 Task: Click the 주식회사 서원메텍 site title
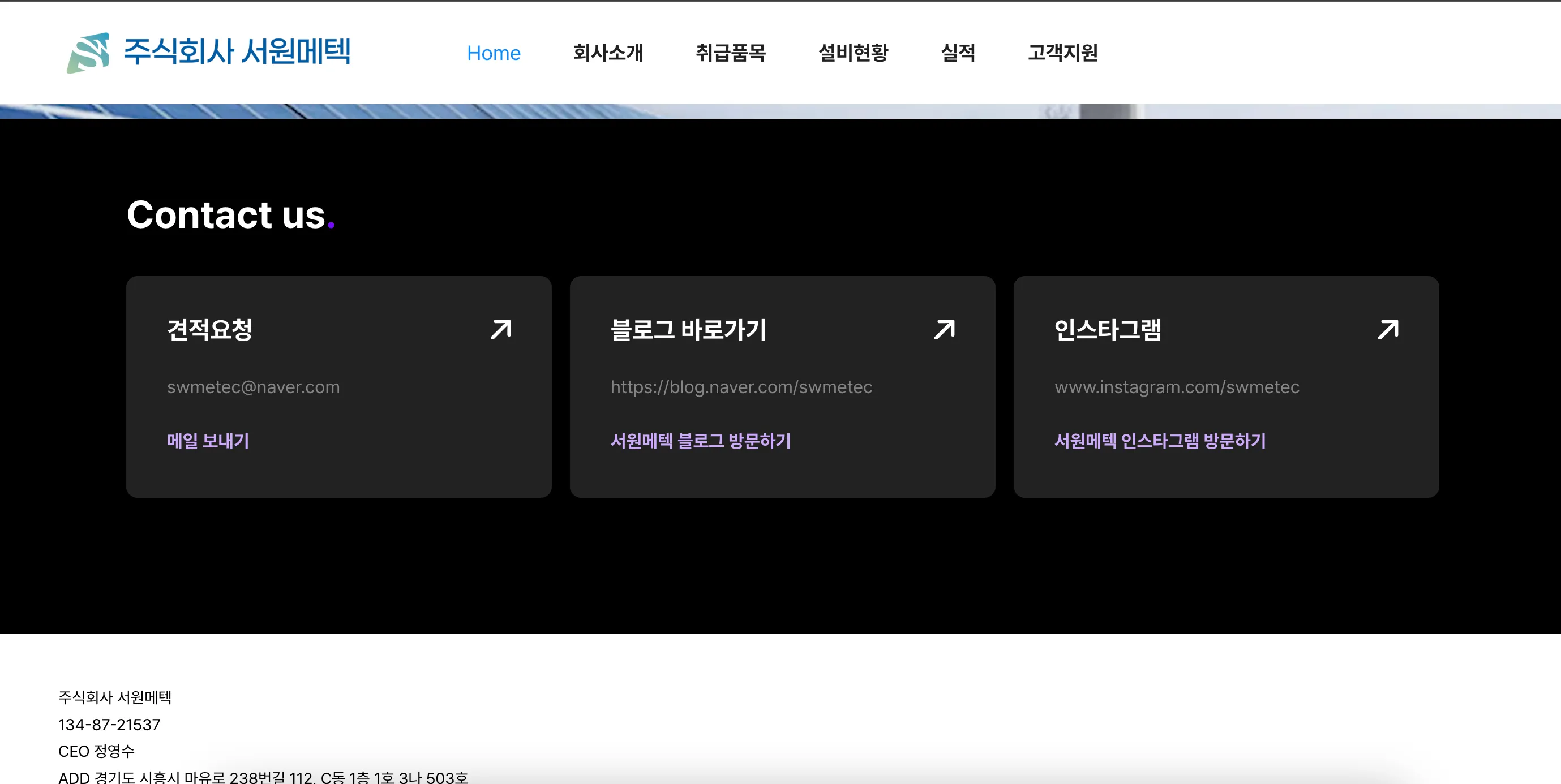237,51
